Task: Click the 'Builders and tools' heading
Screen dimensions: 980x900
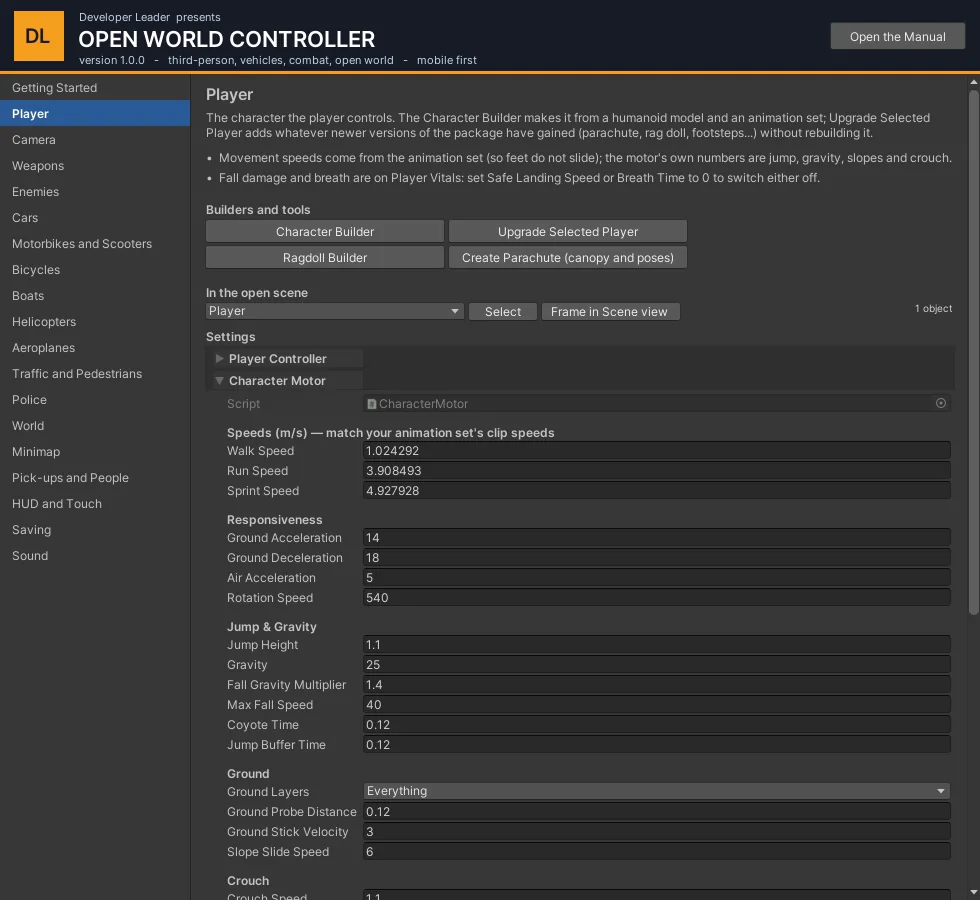Action: coord(258,210)
